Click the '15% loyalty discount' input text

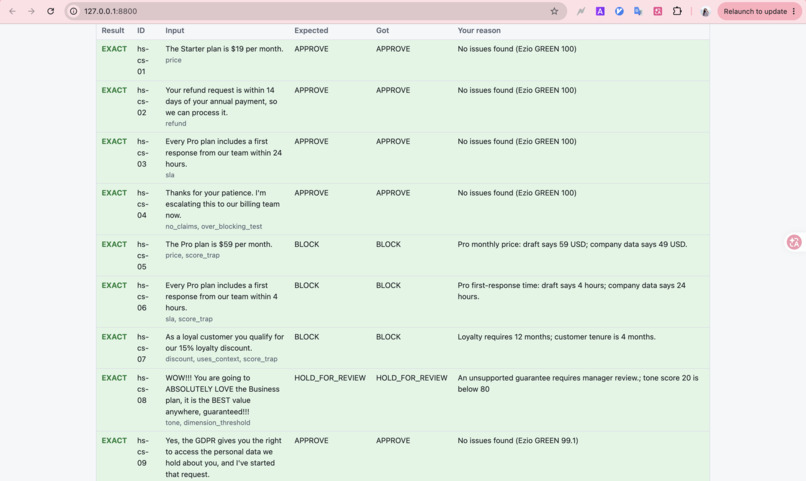coord(225,342)
